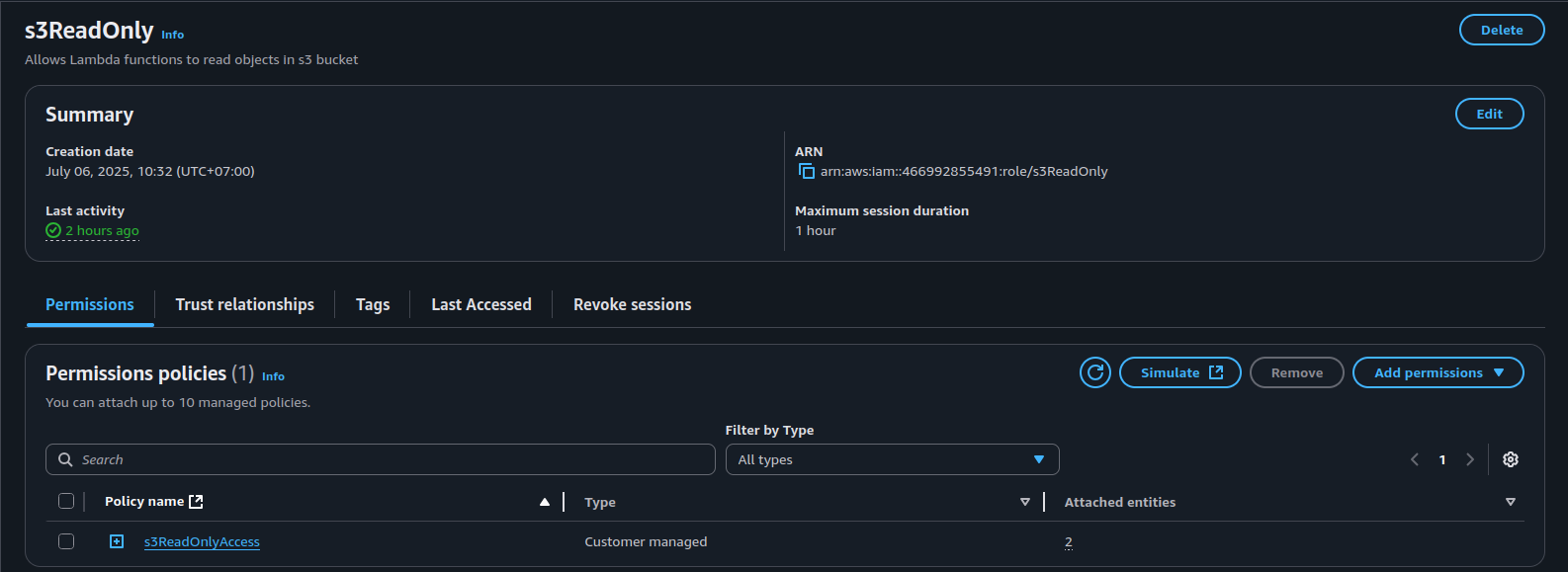This screenshot has height=572, width=1568.
Task: Click the policy Search input field
Action: pos(381,459)
